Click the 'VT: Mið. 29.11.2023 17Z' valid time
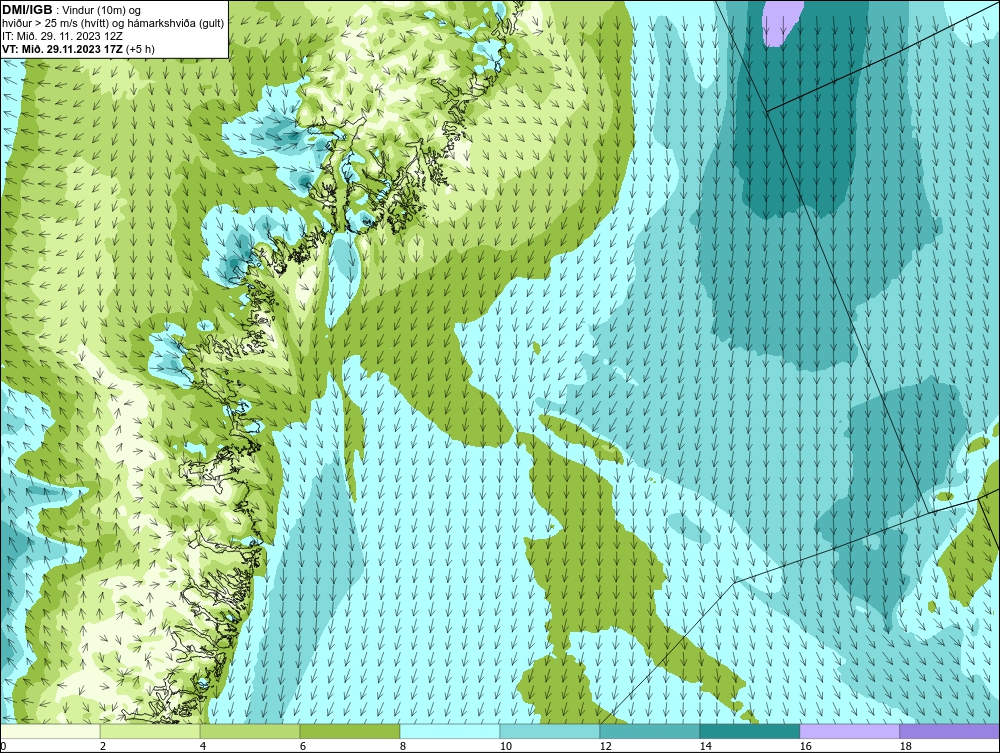 click(63, 48)
